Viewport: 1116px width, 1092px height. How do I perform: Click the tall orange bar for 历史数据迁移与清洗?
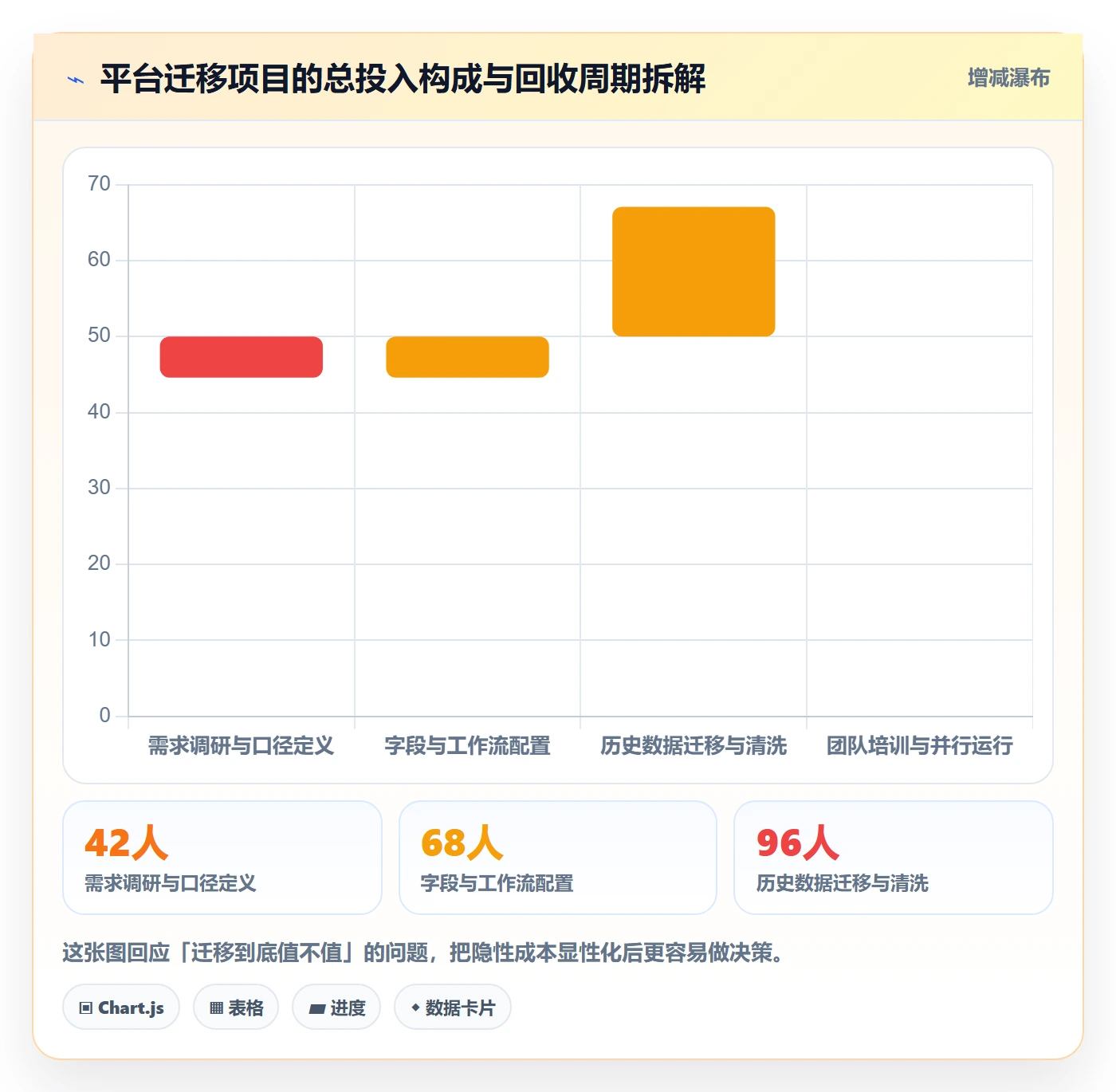(x=694, y=272)
